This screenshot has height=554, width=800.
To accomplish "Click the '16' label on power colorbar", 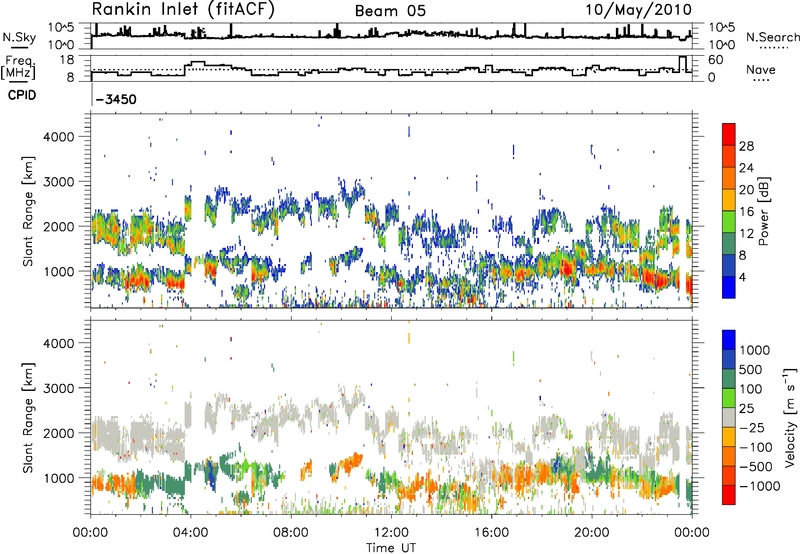I will (x=746, y=212).
